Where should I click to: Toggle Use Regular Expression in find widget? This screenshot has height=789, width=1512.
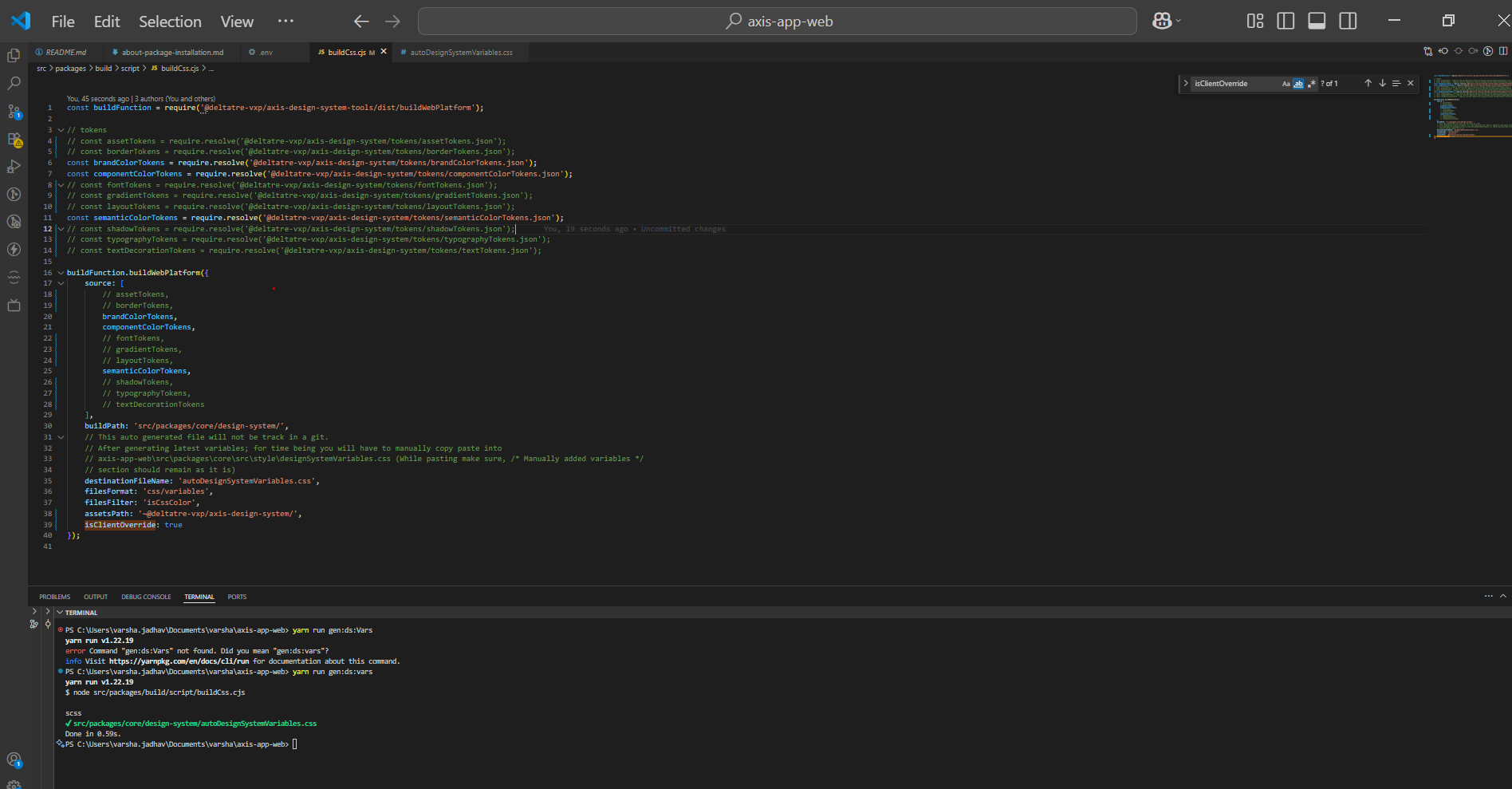click(x=1311, y=84)
